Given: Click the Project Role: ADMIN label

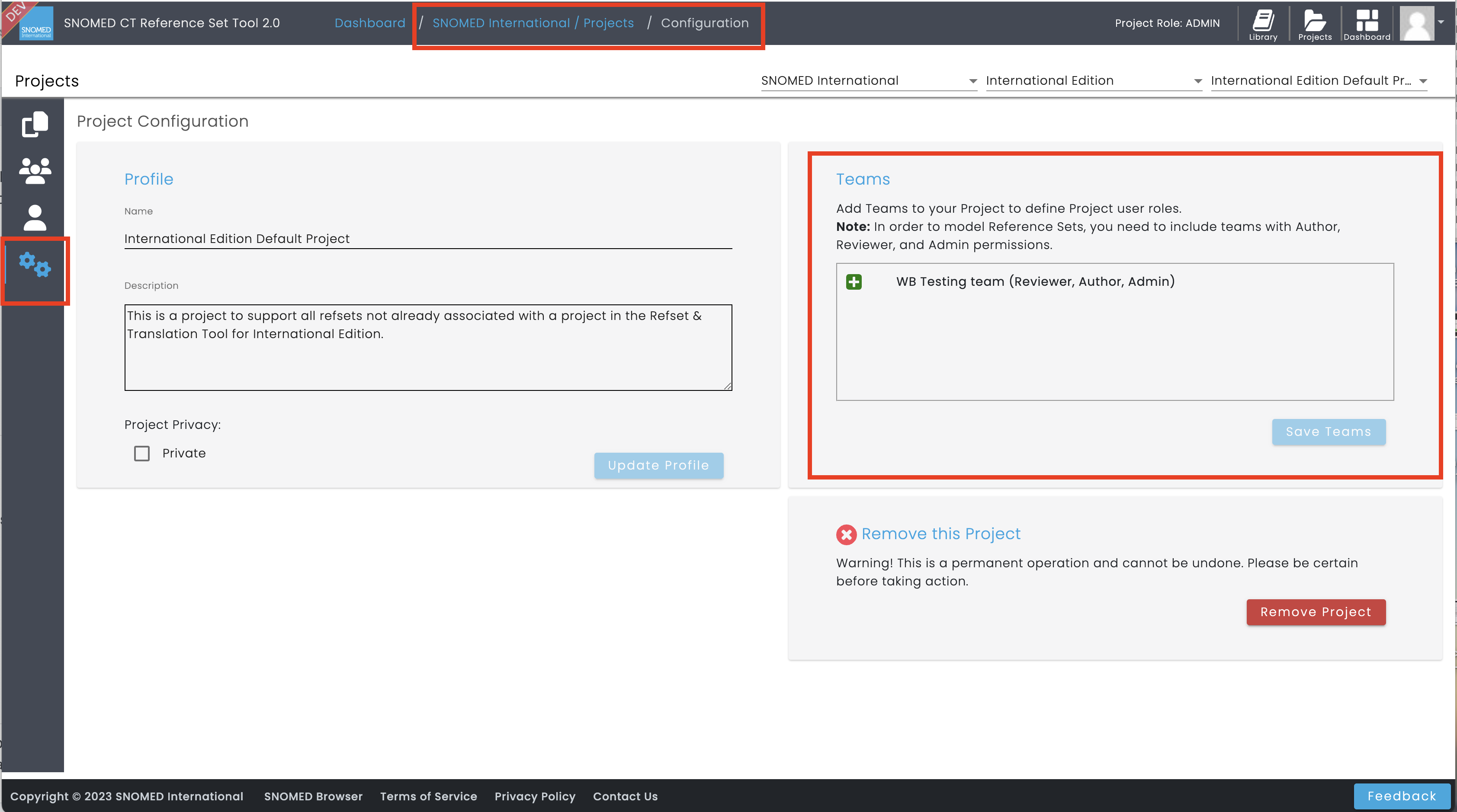Looking at the screenshot, I should pos(1167,23).
